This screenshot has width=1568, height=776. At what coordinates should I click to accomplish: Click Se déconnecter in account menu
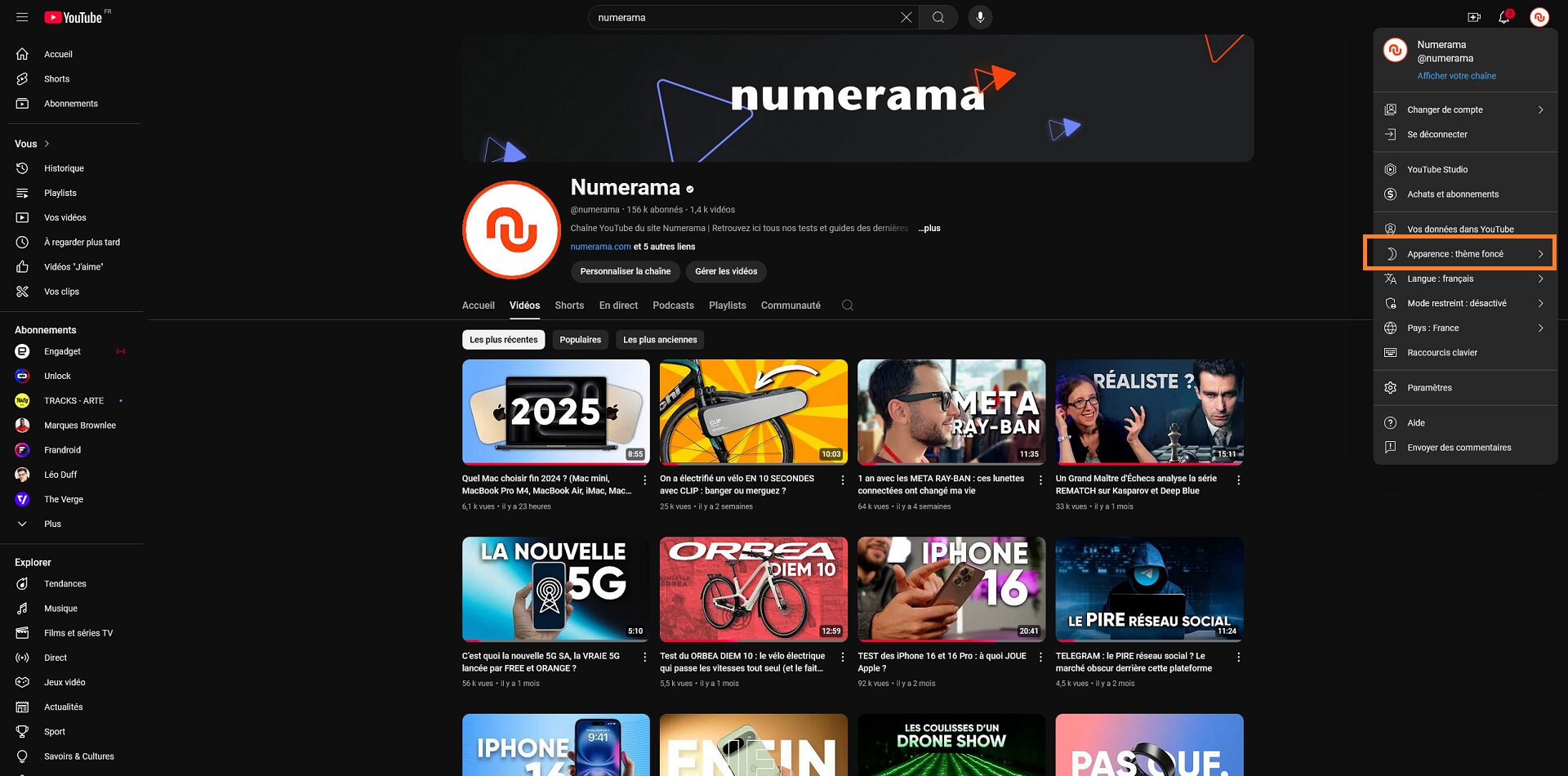point(1465,134)
